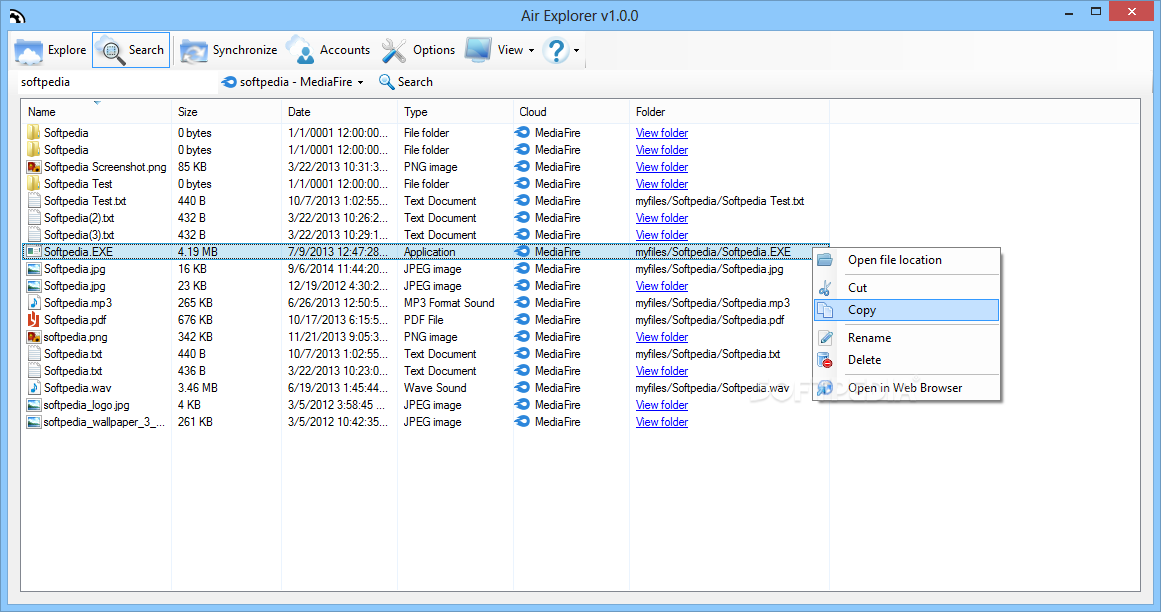This screenshot has height=612, width=1161.
Task: Click the PDF icon of Softpedia.pdf
Action: coord(33,320)
